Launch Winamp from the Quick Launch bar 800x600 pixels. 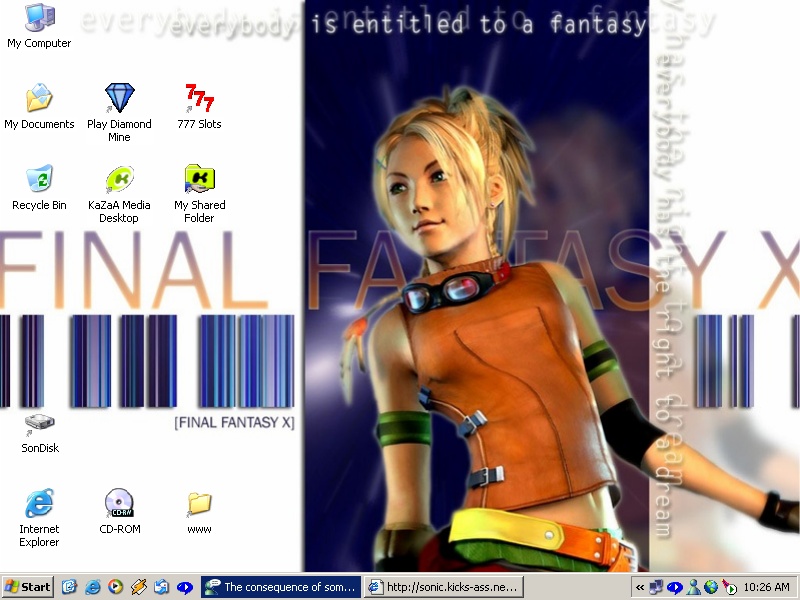click(x=139, y=587)
